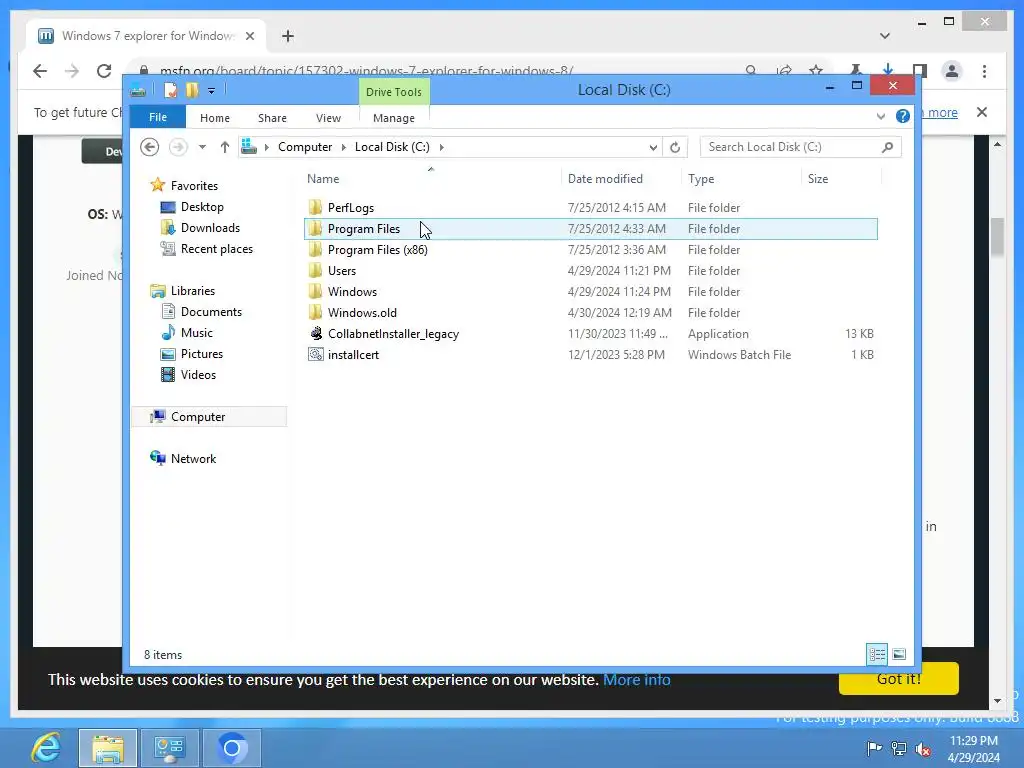
Task: Click the search magnifier icon in Explorer
Action: pos(888,148)
